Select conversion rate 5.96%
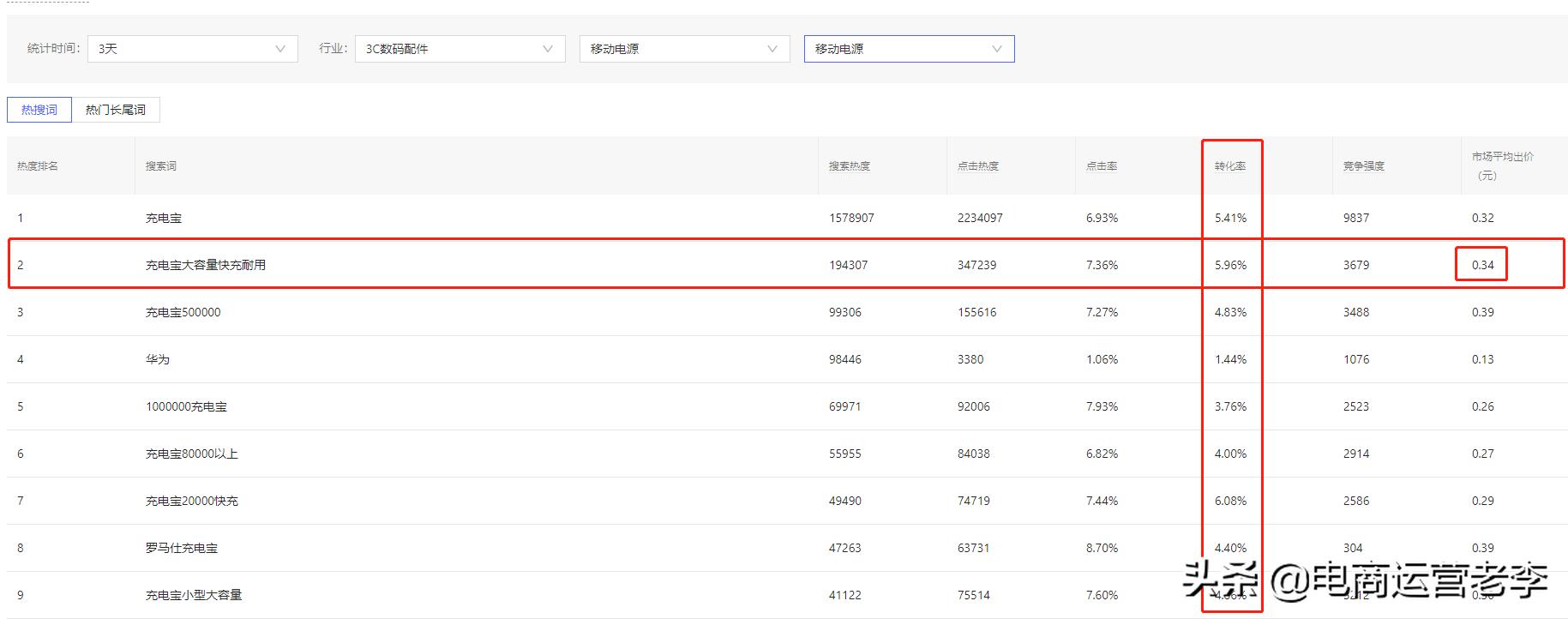 1230,265
